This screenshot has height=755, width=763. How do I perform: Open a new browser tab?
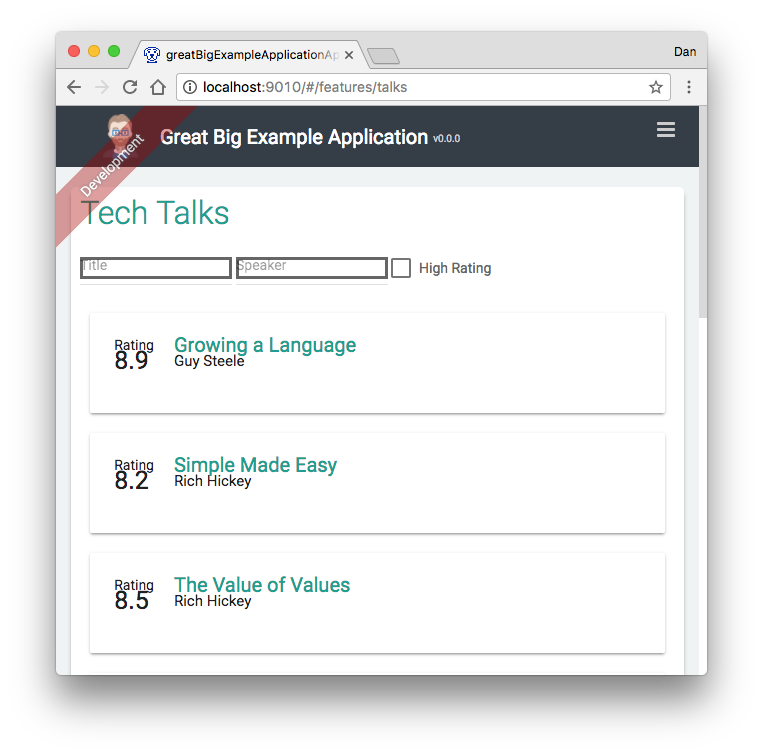point(383,56)
